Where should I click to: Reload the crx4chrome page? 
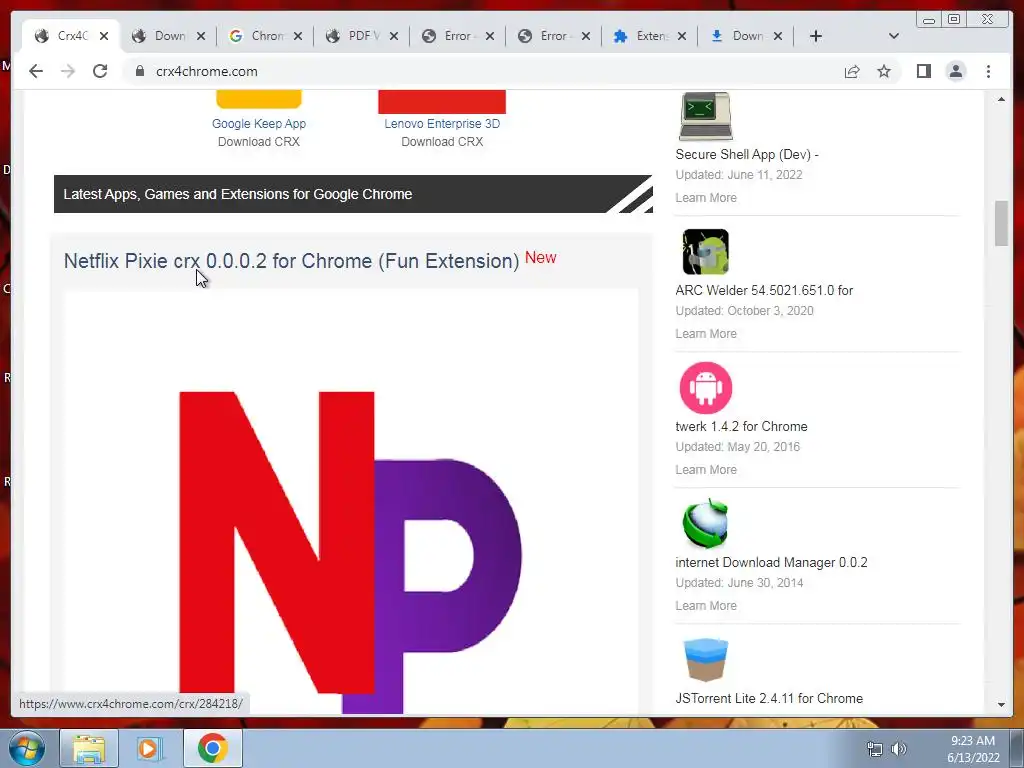100,71
